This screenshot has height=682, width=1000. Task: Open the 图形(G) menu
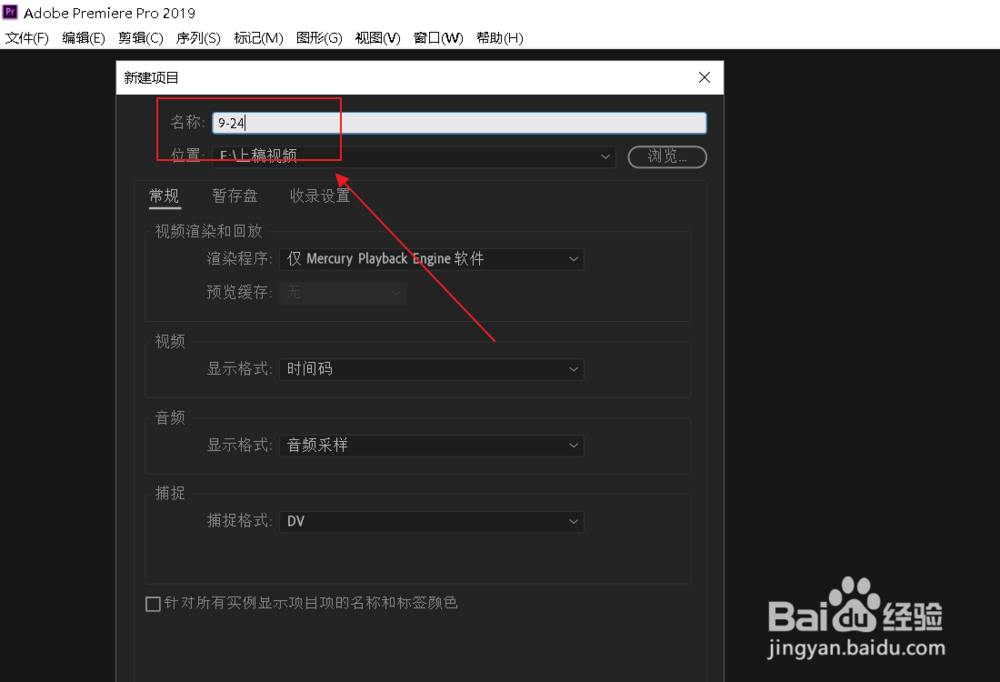pyautogui.click(x=319, y=38)
